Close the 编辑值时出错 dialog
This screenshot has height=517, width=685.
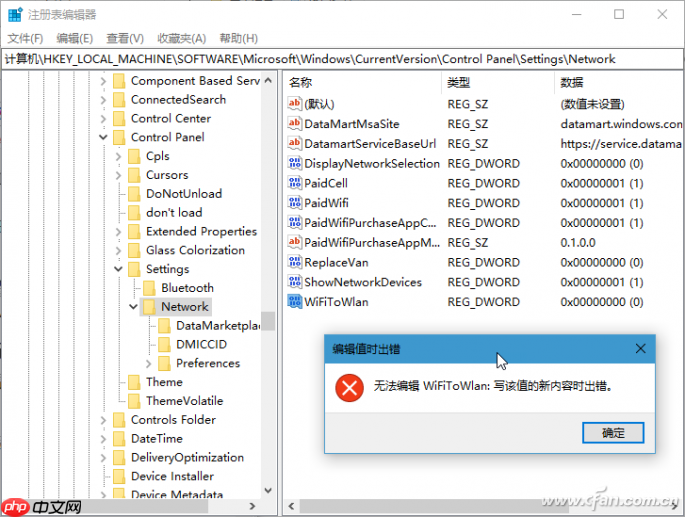(x=640, y=348)
